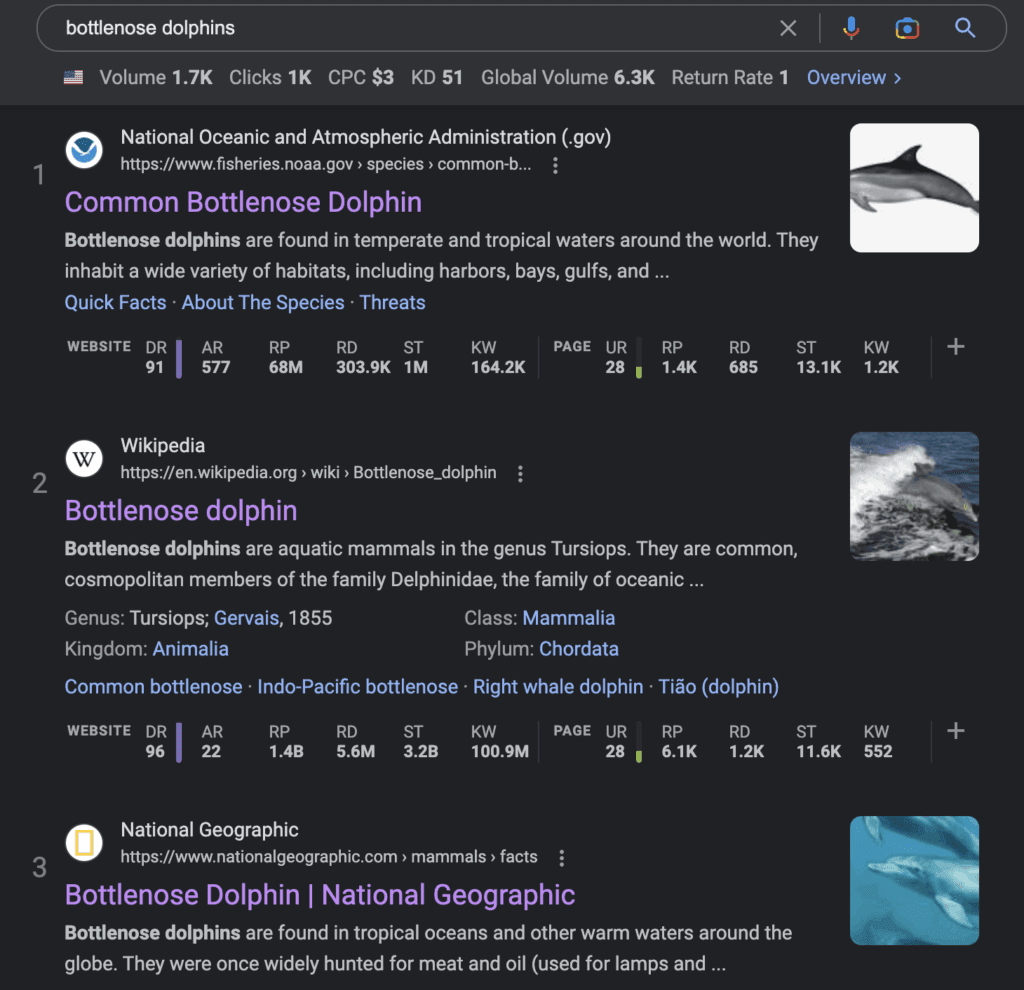Click the NOAA page RD 685 value
Screen dimensions: 1024x990
744,367
